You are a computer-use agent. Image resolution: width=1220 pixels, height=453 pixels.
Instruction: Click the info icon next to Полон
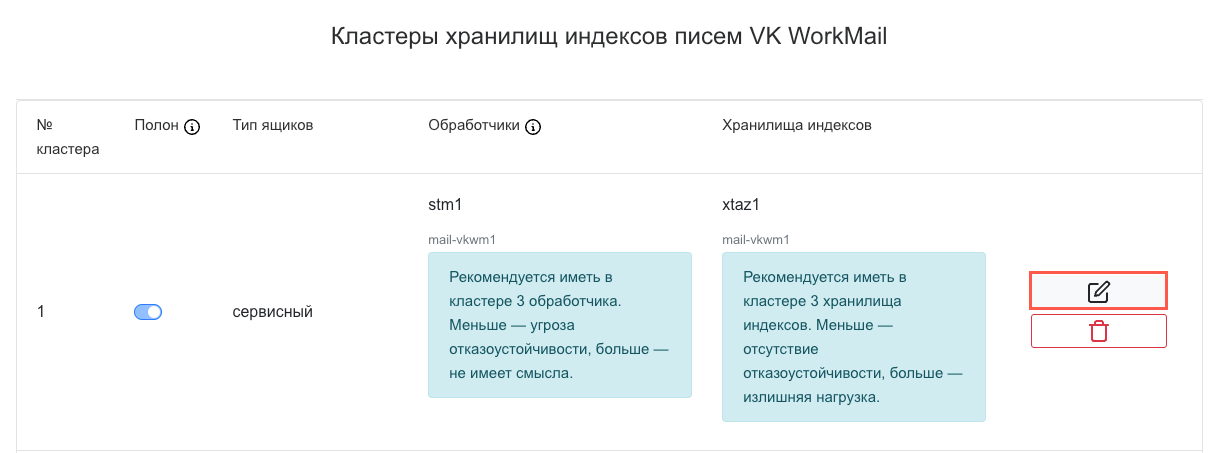pos(193,127)
